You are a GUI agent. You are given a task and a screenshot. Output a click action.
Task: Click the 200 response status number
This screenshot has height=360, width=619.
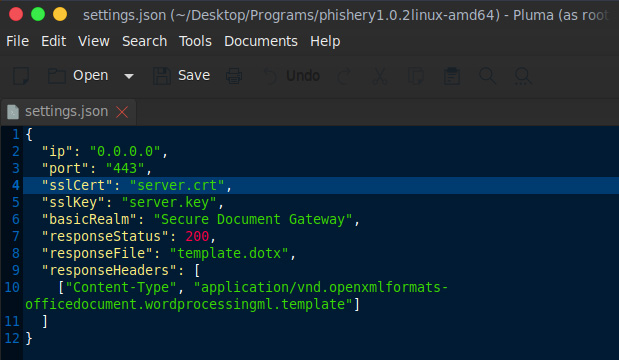click(197, 236)
